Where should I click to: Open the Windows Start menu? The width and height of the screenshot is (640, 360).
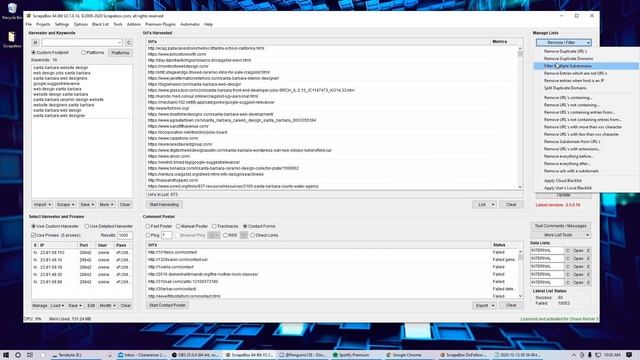6,355
